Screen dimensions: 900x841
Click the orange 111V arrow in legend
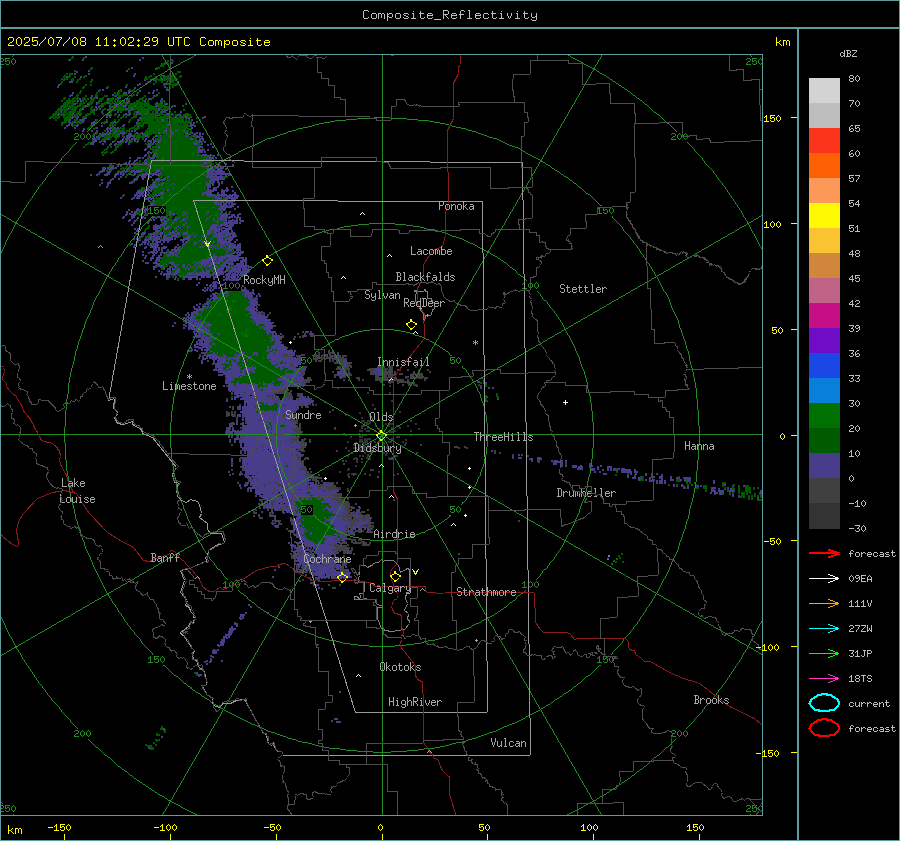pos(824,603)
